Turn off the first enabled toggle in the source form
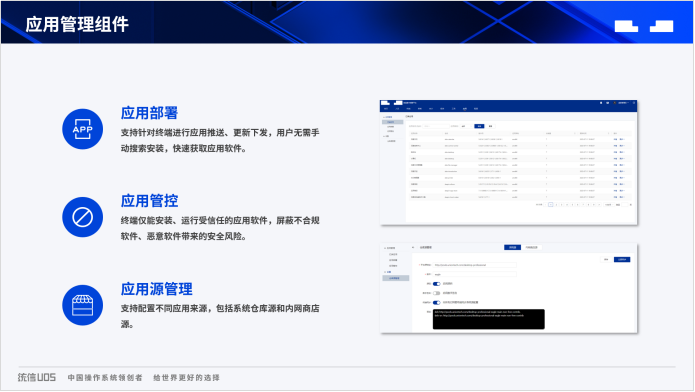This screenshot has height=392, width=695. tap(437, 284)
